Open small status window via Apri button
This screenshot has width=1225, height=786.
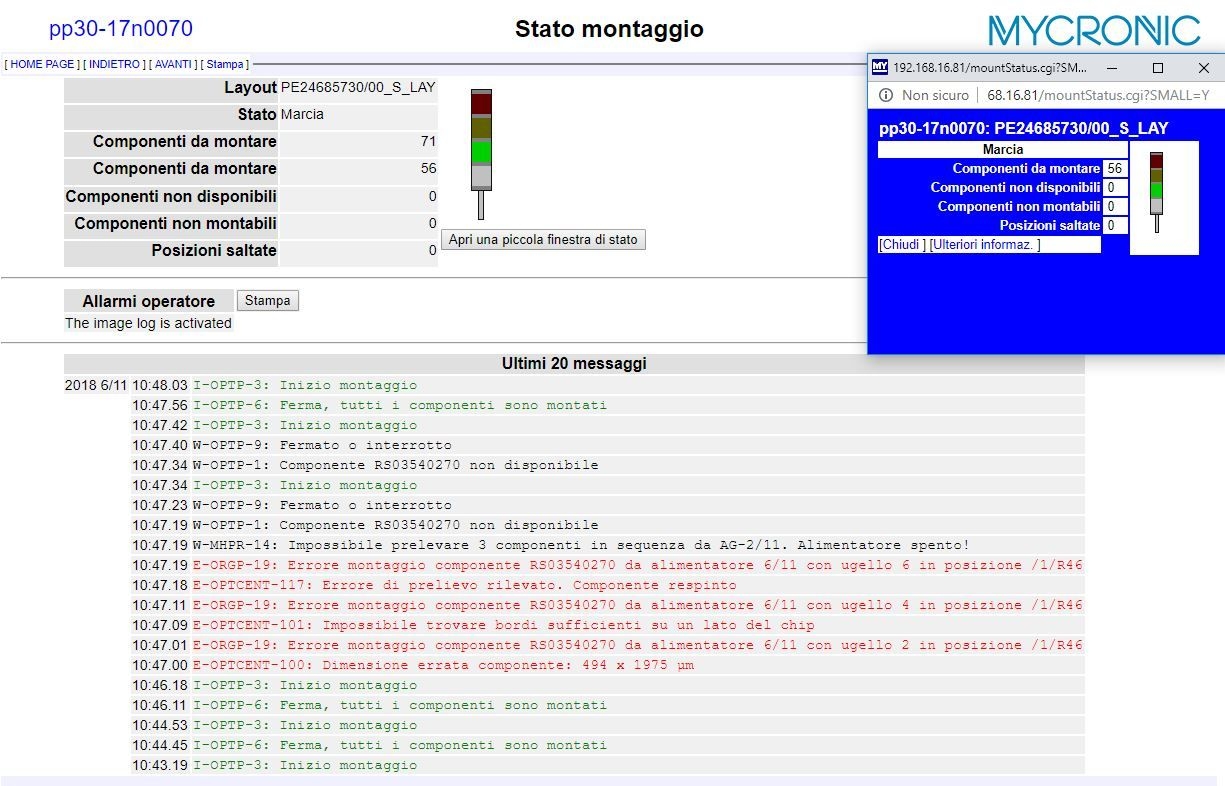coord(543,240)
